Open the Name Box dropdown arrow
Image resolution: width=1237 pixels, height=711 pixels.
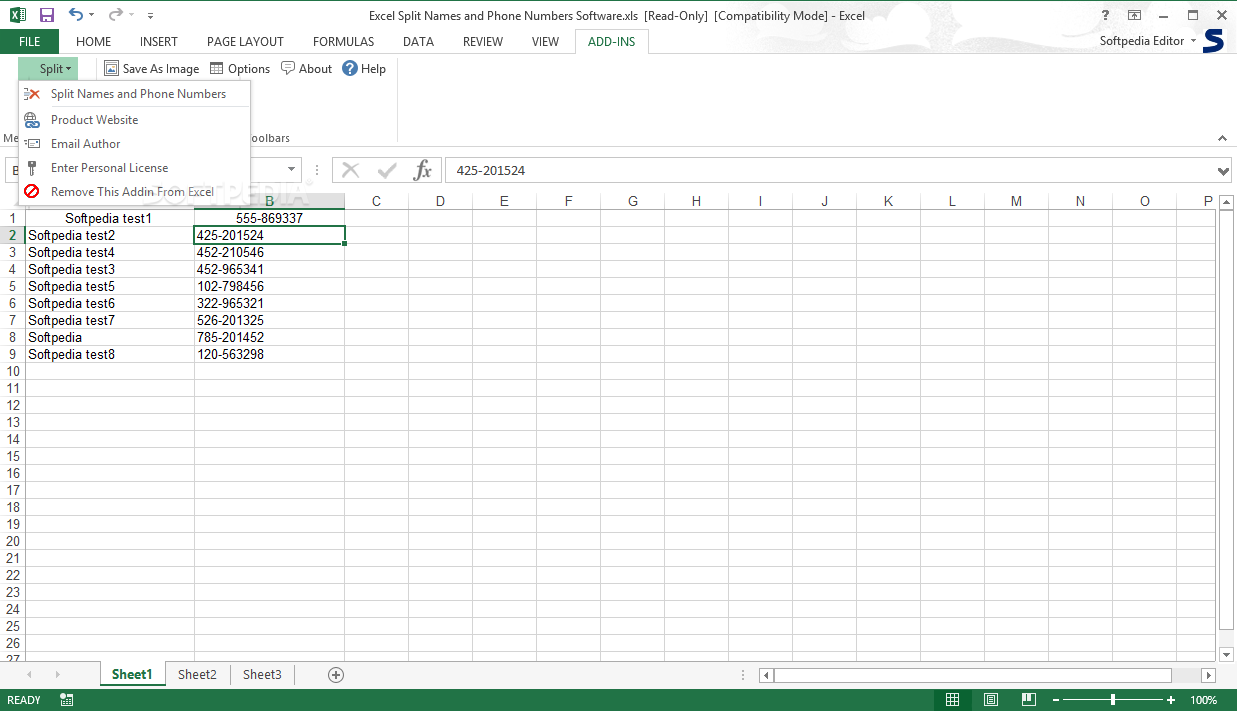tap(292, 171)
